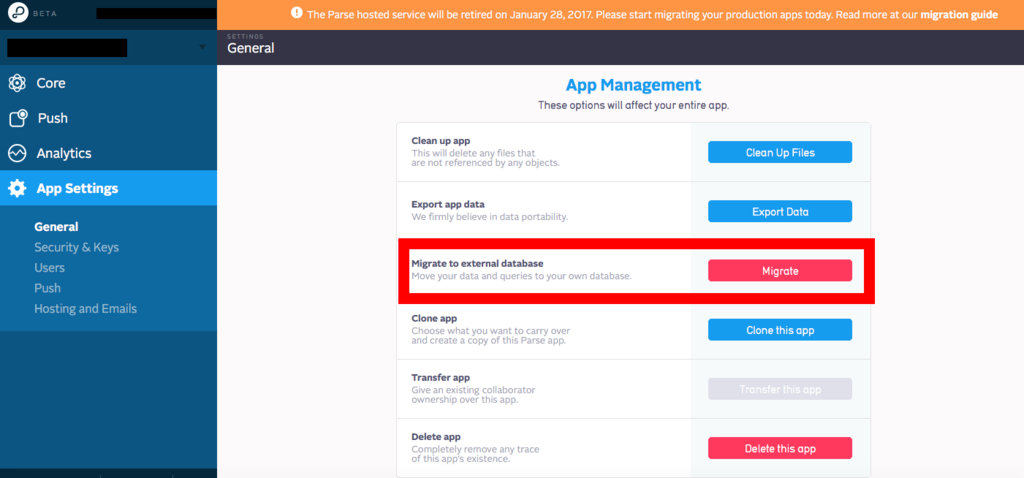Click the App Settings gear icon
The height and width of the screenshot is (478, 1024).
[x=17, y=189]
